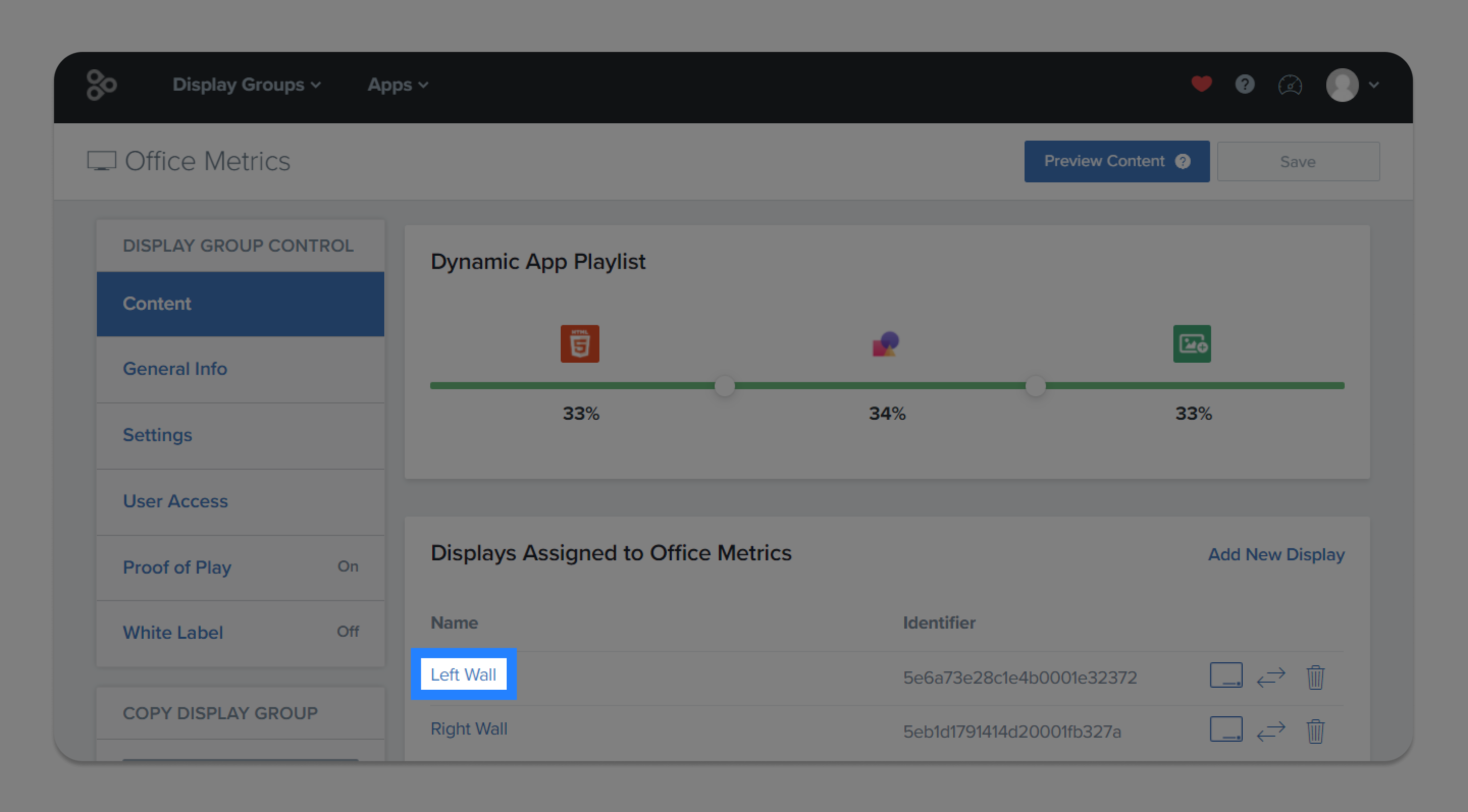Viewport: 1468px width, 812px height.
Task: Expand the Display Groups dropdown
Action: click(x=247, y=85)
